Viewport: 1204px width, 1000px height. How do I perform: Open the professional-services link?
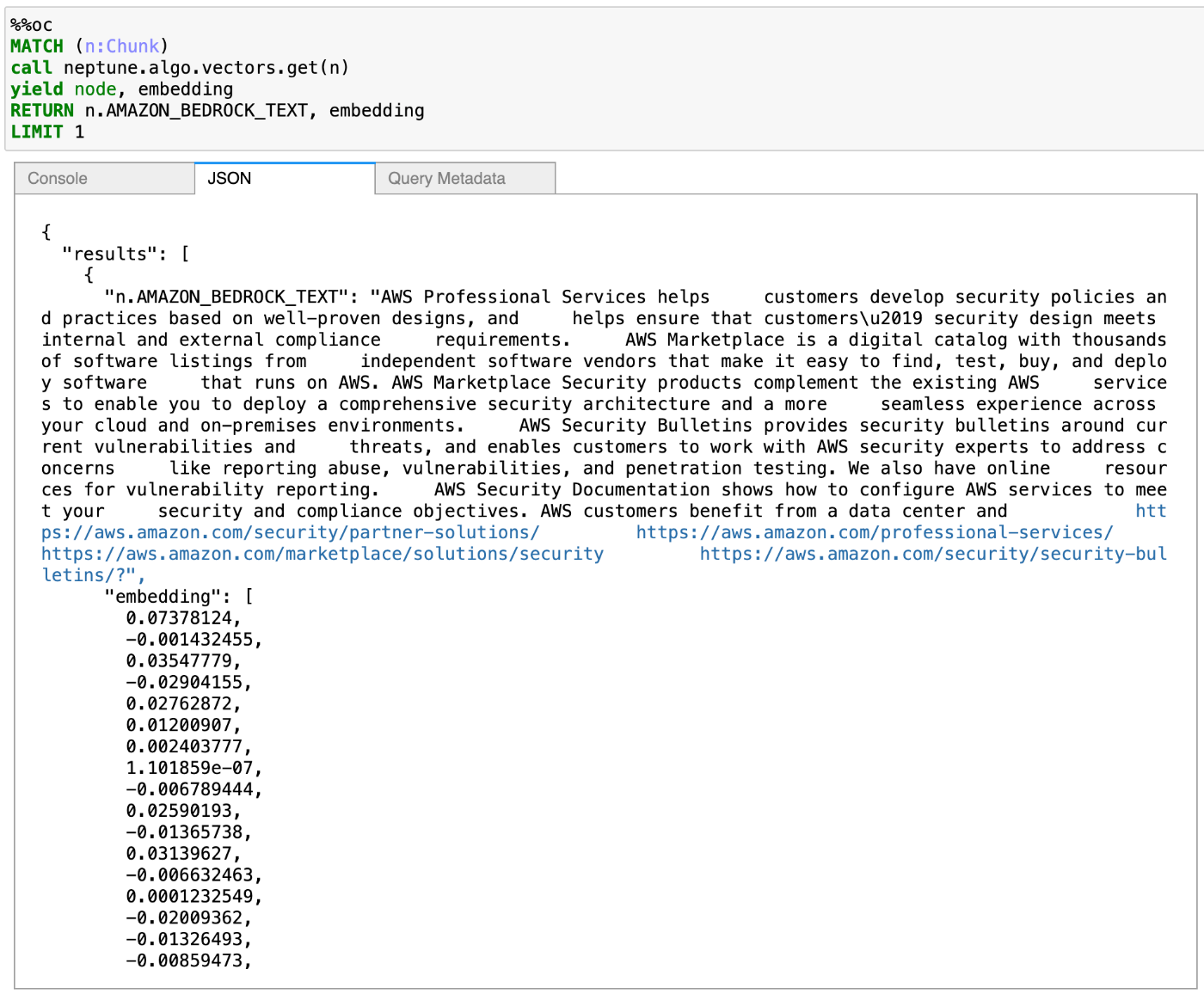(874, 532)
